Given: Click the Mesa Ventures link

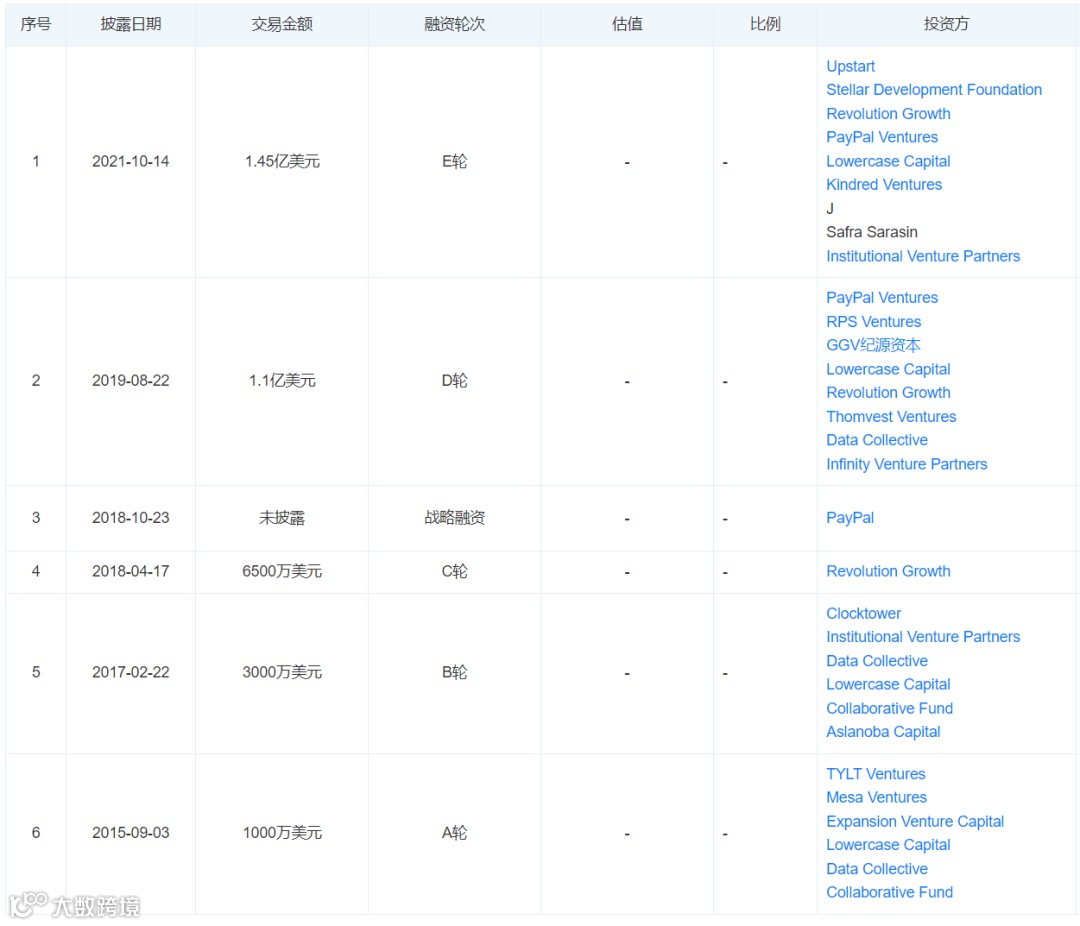Looking at the screenshot, I should [x=876, y=798].
